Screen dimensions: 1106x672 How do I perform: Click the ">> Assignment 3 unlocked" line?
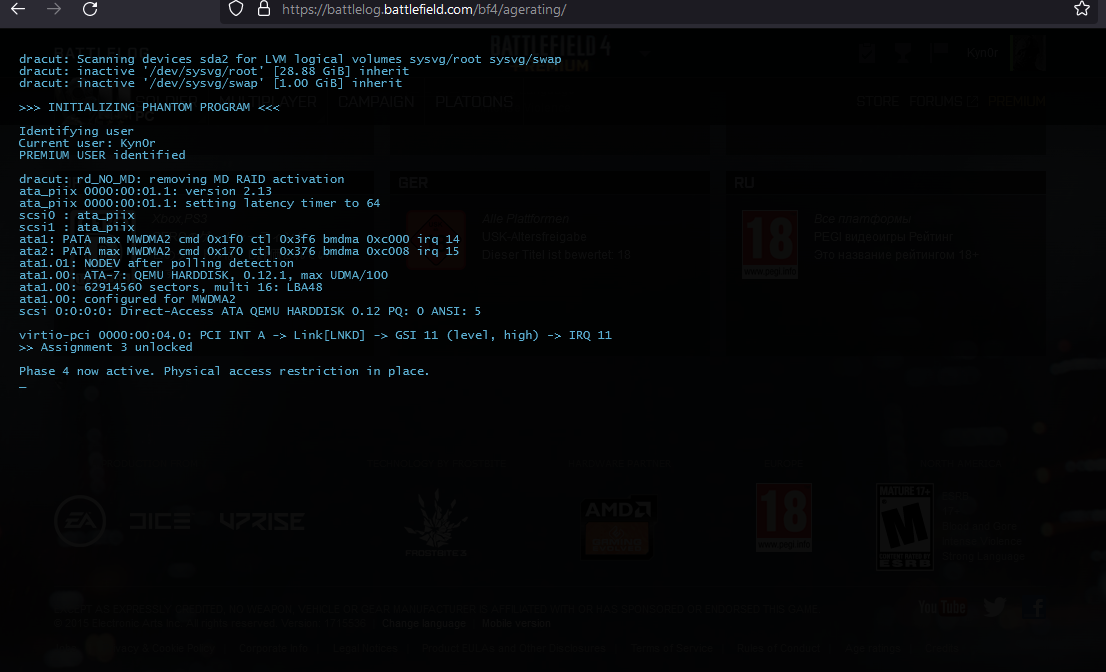coord(106,347)
